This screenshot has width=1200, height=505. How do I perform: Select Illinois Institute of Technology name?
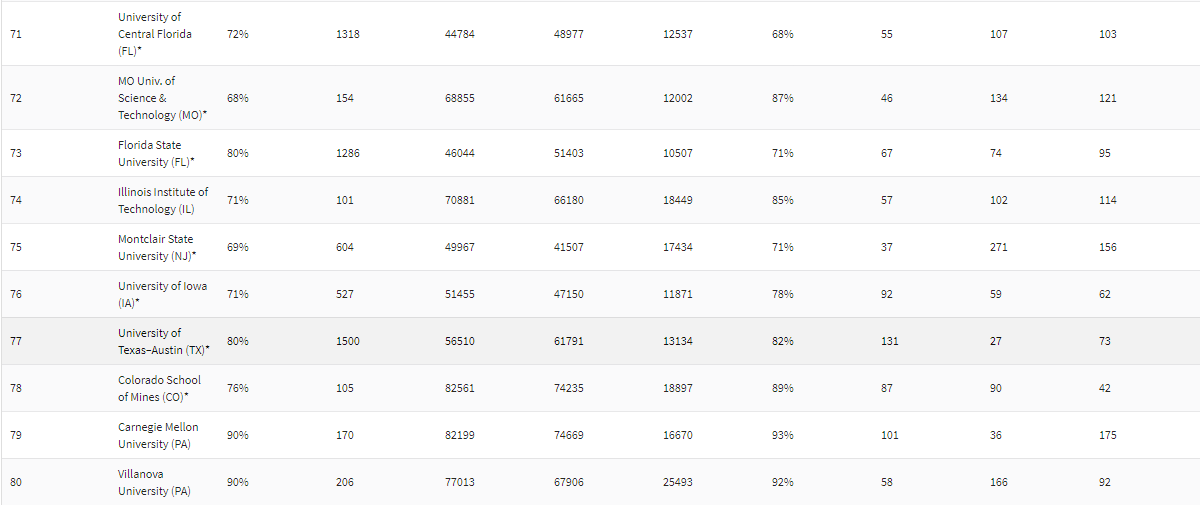click(163, 200)
